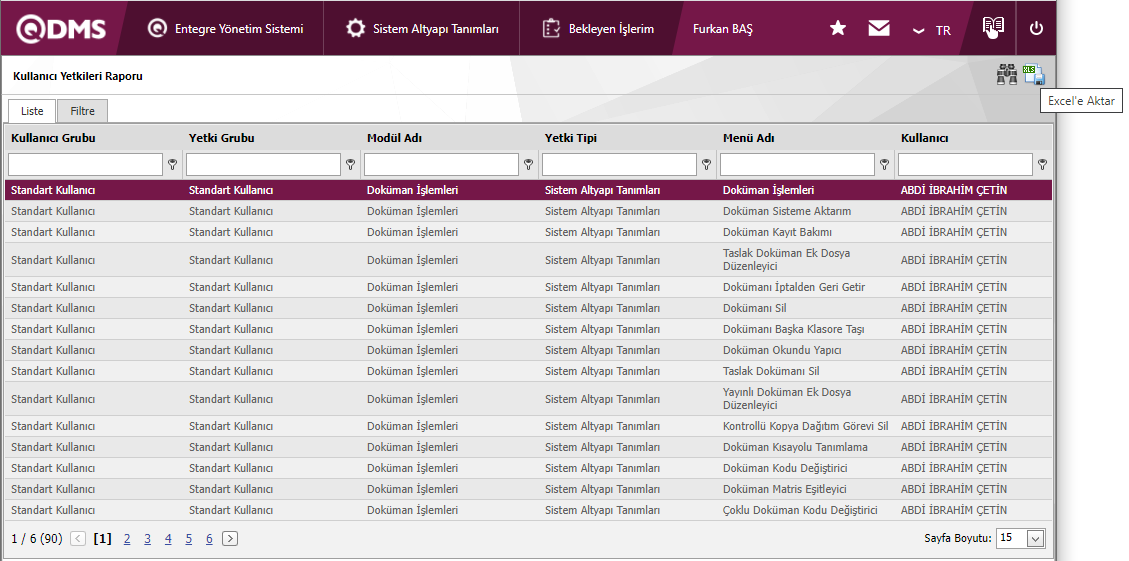Click filter icon beside Menü Adı field
The height and width of the screenshot is (561, 1129).
pos(884,164)
